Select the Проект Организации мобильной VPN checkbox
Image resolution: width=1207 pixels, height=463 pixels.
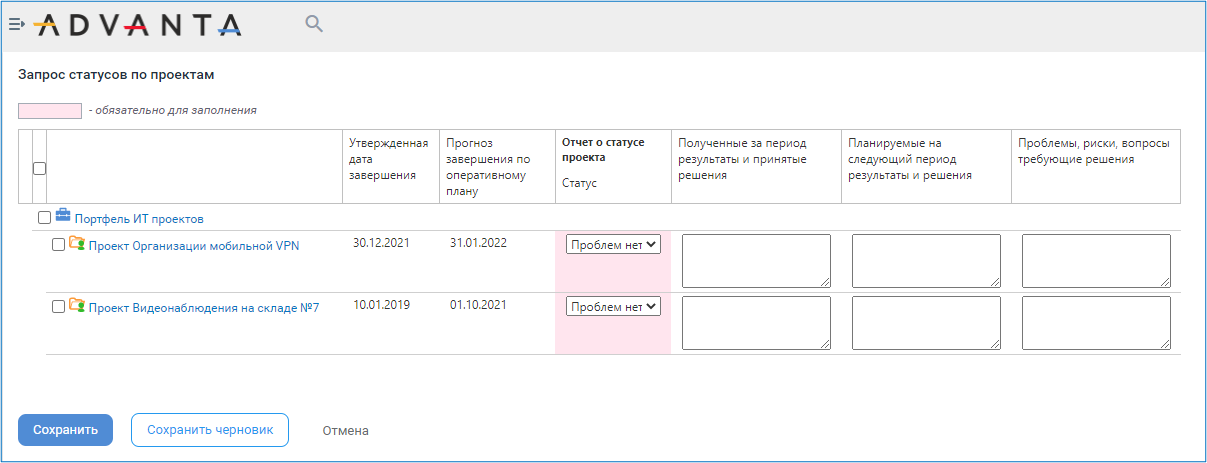coord(58,245)
